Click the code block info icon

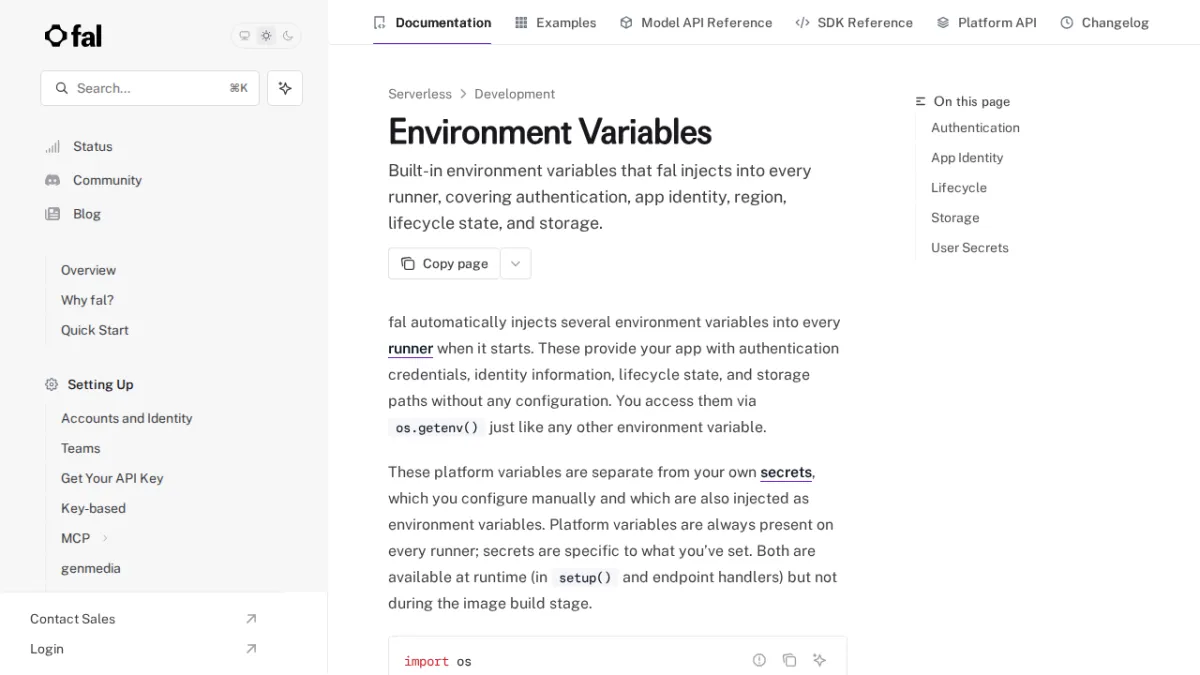click(x=759, y=660)
